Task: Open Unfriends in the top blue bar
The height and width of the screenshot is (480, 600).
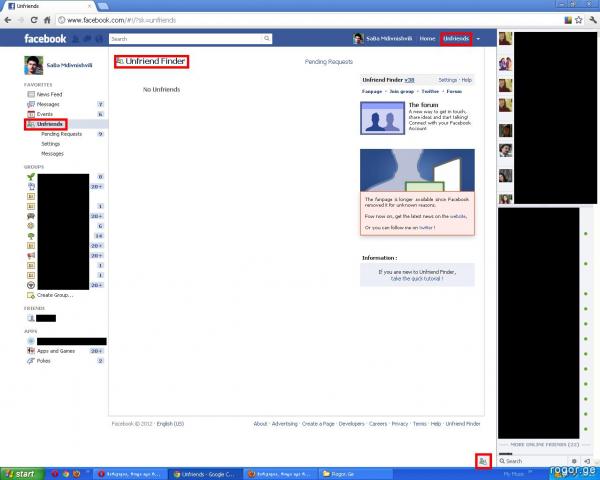Action: point(456,39)
